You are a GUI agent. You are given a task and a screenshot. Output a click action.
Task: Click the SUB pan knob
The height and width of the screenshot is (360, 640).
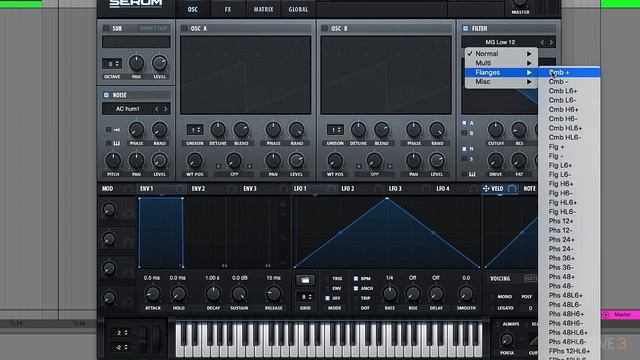136,63
